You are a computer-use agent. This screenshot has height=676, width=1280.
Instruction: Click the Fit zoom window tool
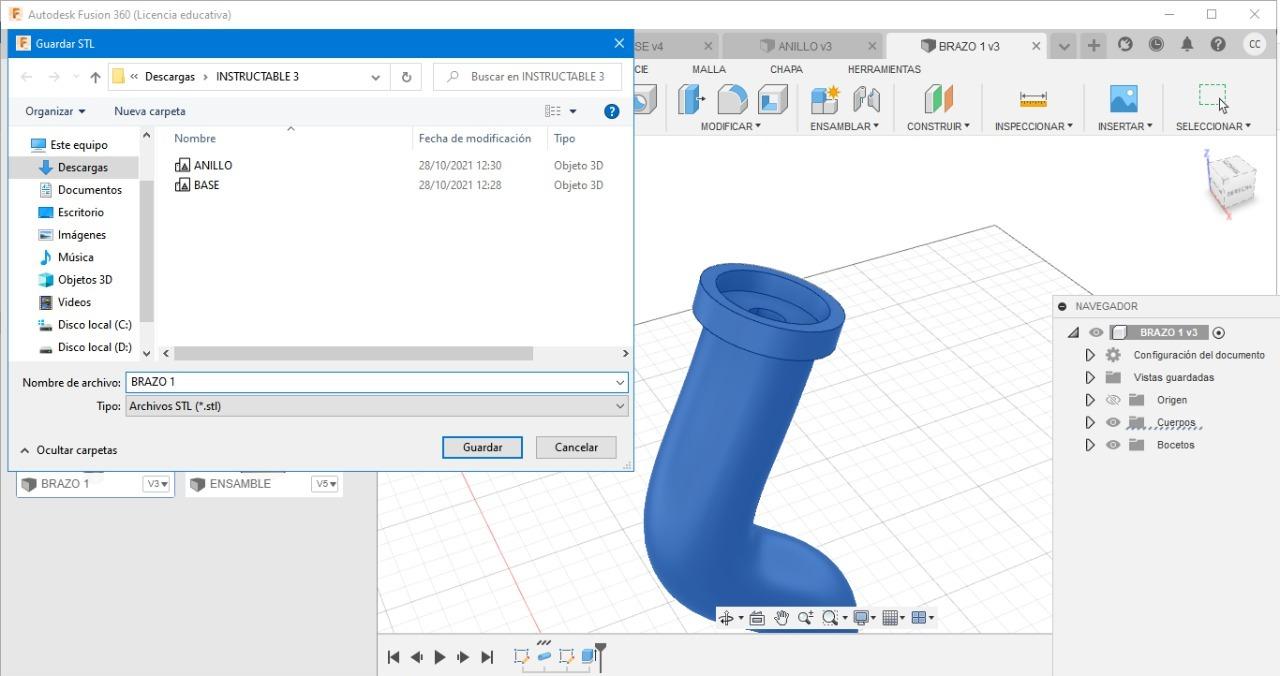click(830, 618)
